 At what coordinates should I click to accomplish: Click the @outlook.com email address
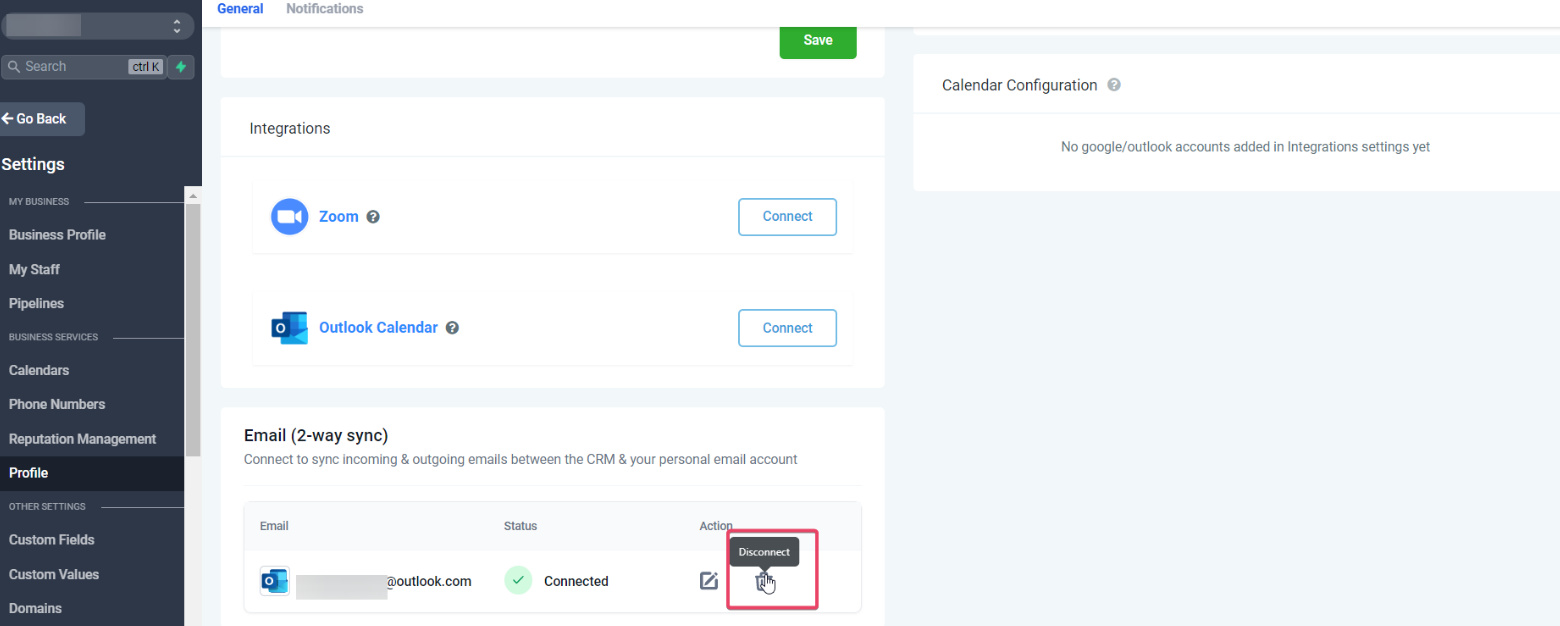click(x=384, y=581)
